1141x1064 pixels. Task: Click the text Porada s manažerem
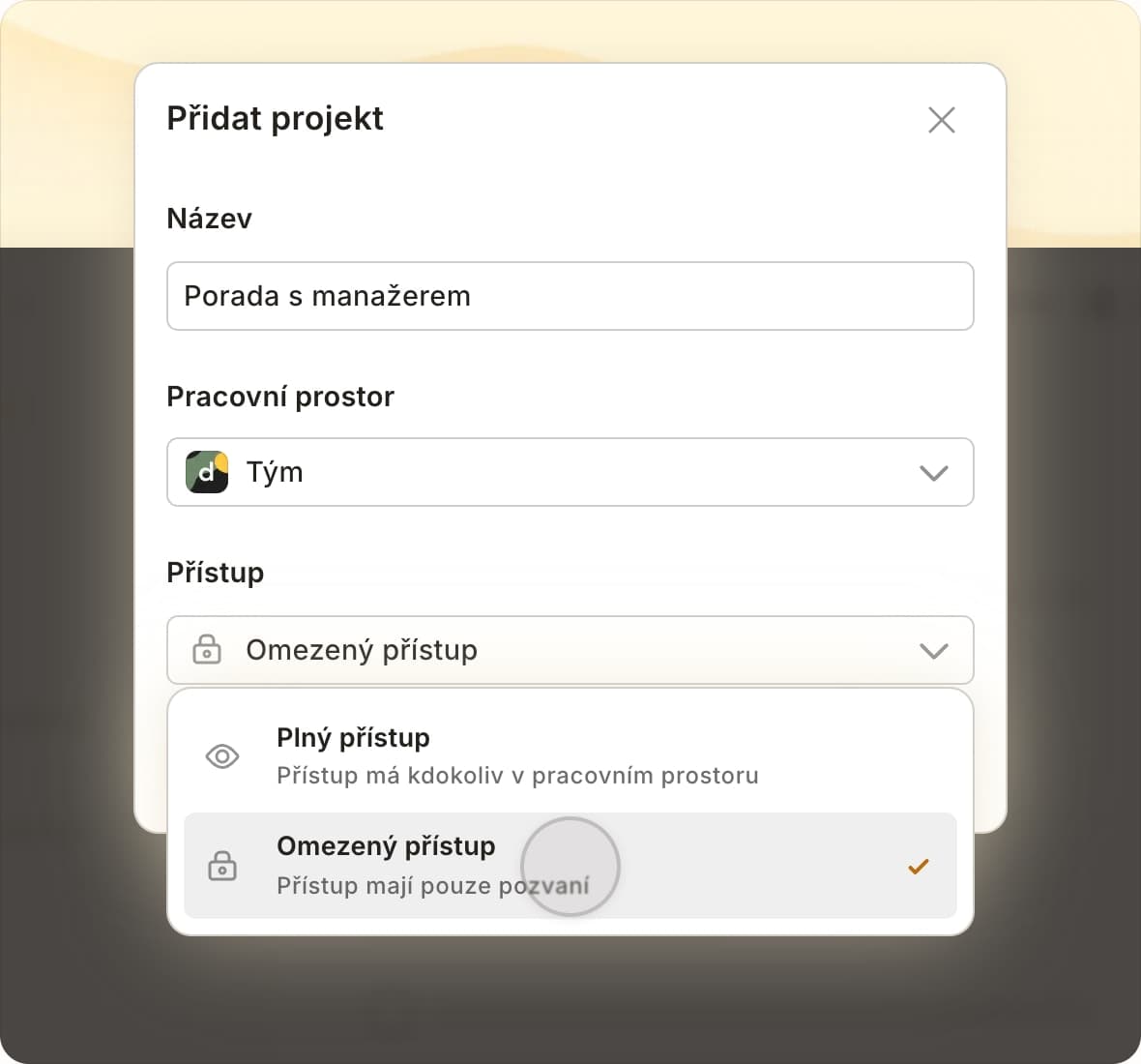[x=327, y=296]
